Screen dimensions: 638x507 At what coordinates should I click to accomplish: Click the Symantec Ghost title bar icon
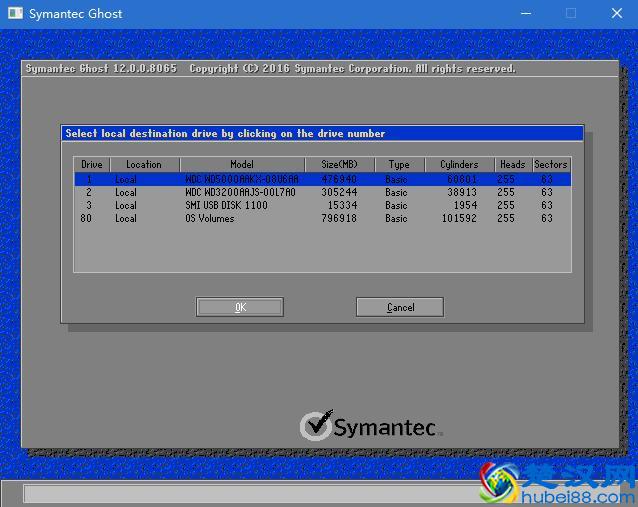click(14, 14)
